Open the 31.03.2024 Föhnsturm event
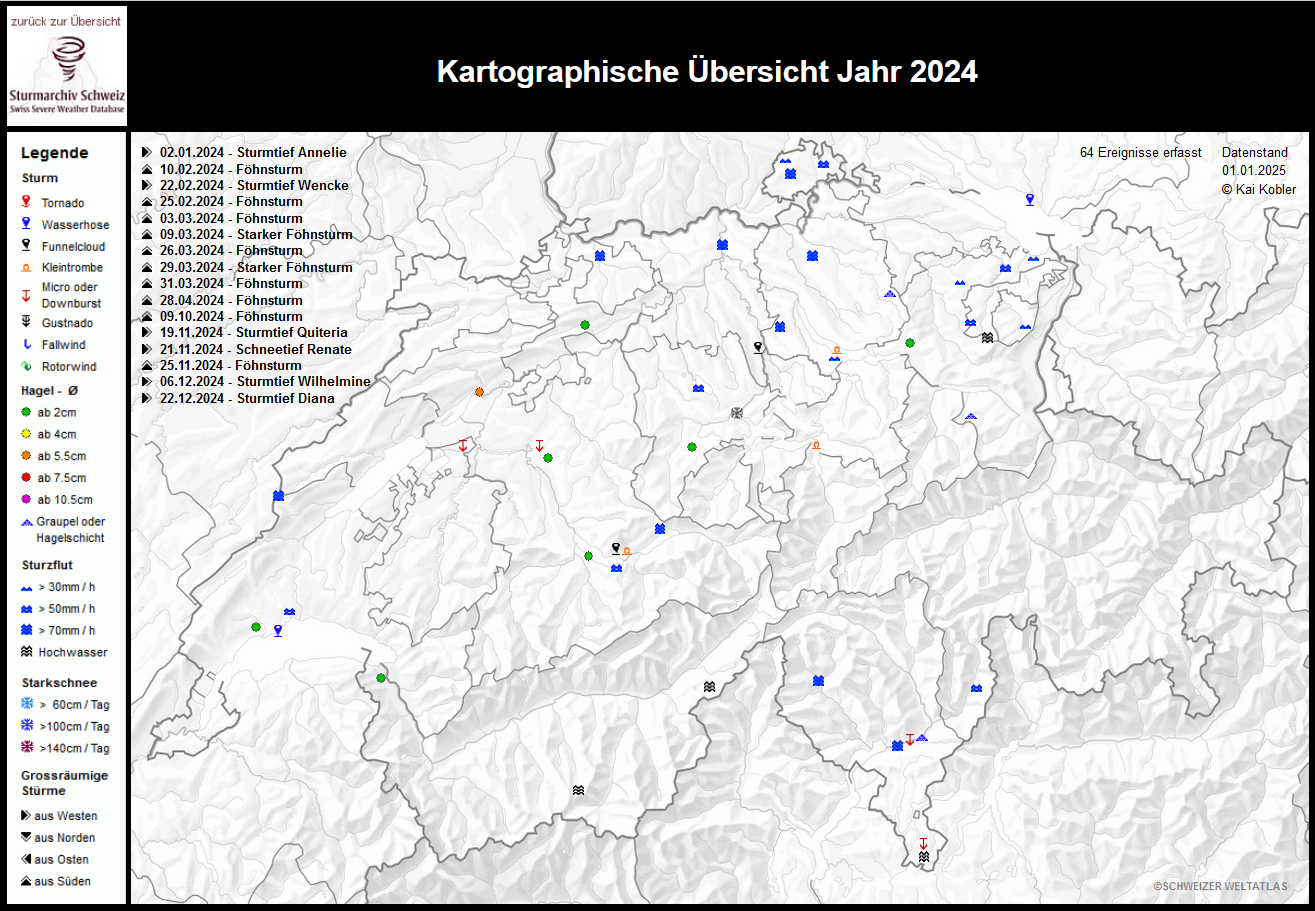 coord(231,283)
